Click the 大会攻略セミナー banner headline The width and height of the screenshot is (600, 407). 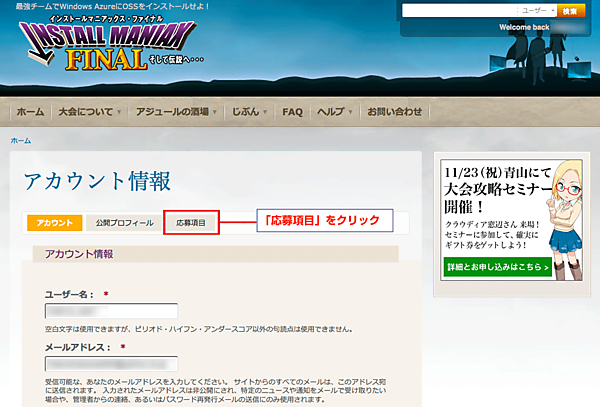click(x=497, y=189)
